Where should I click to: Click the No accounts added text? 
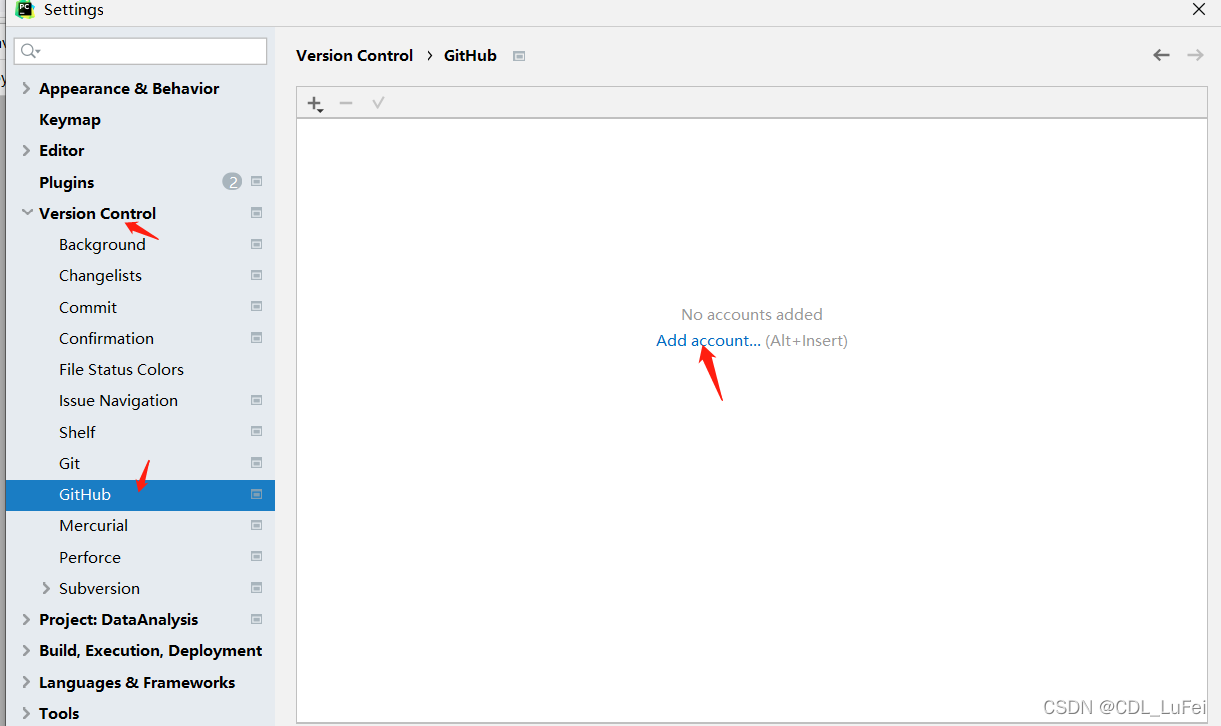pyautogui.click(x=752, y=314)
